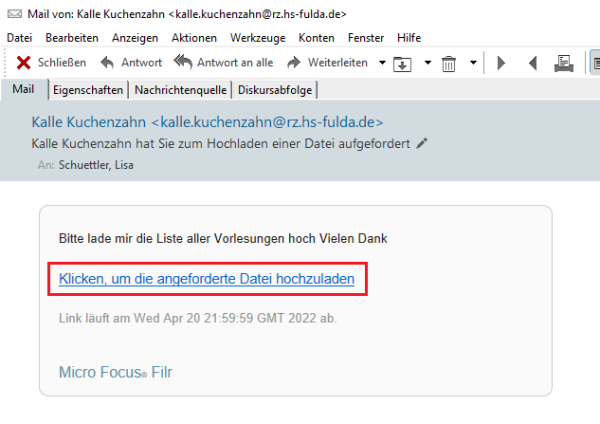
Task: Click the link to upload requested file
Action: pos(206,279)
